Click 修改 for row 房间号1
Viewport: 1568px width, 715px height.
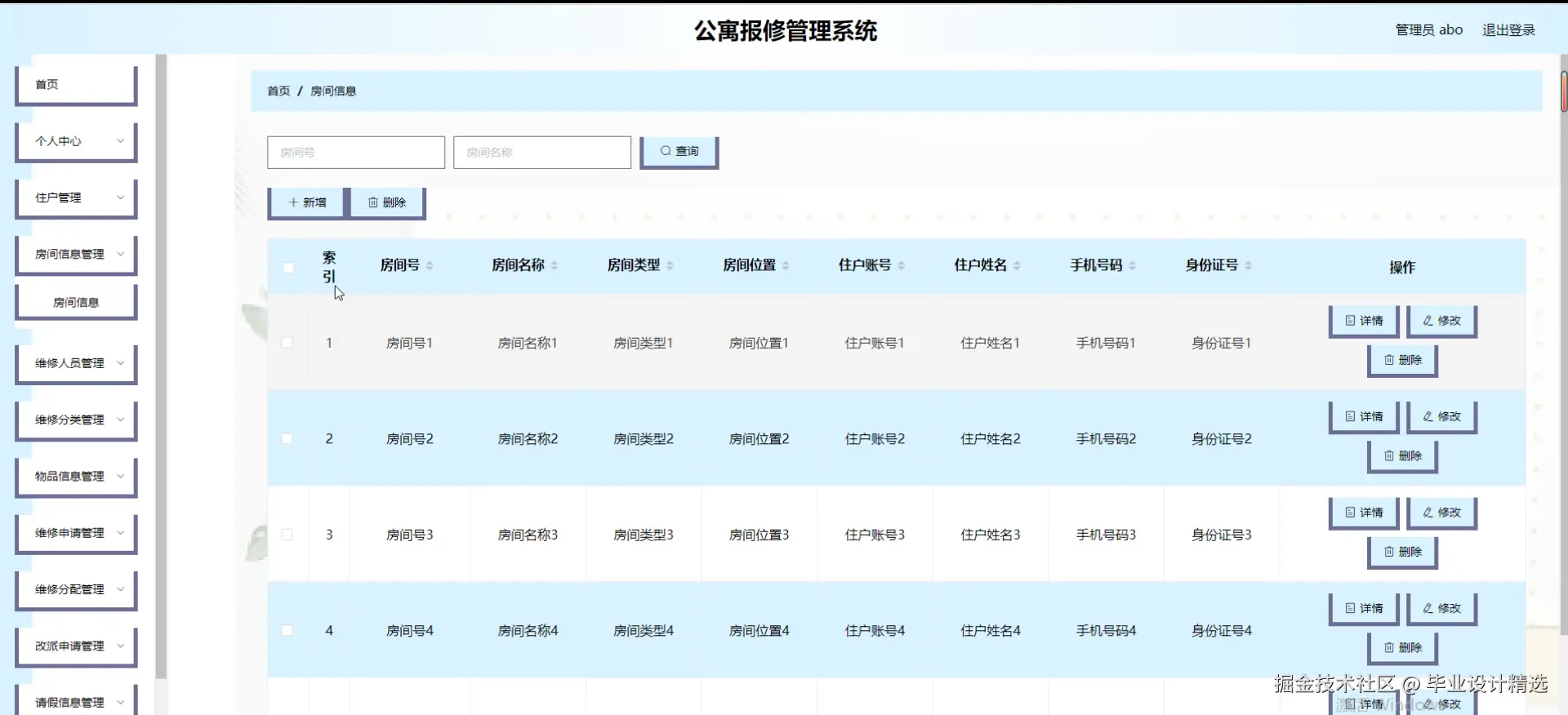coord(1442,321)
